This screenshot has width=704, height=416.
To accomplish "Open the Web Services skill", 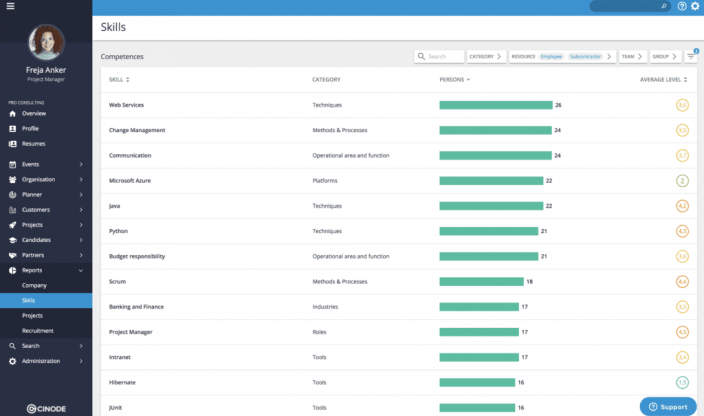I will (x=128, y=105).
